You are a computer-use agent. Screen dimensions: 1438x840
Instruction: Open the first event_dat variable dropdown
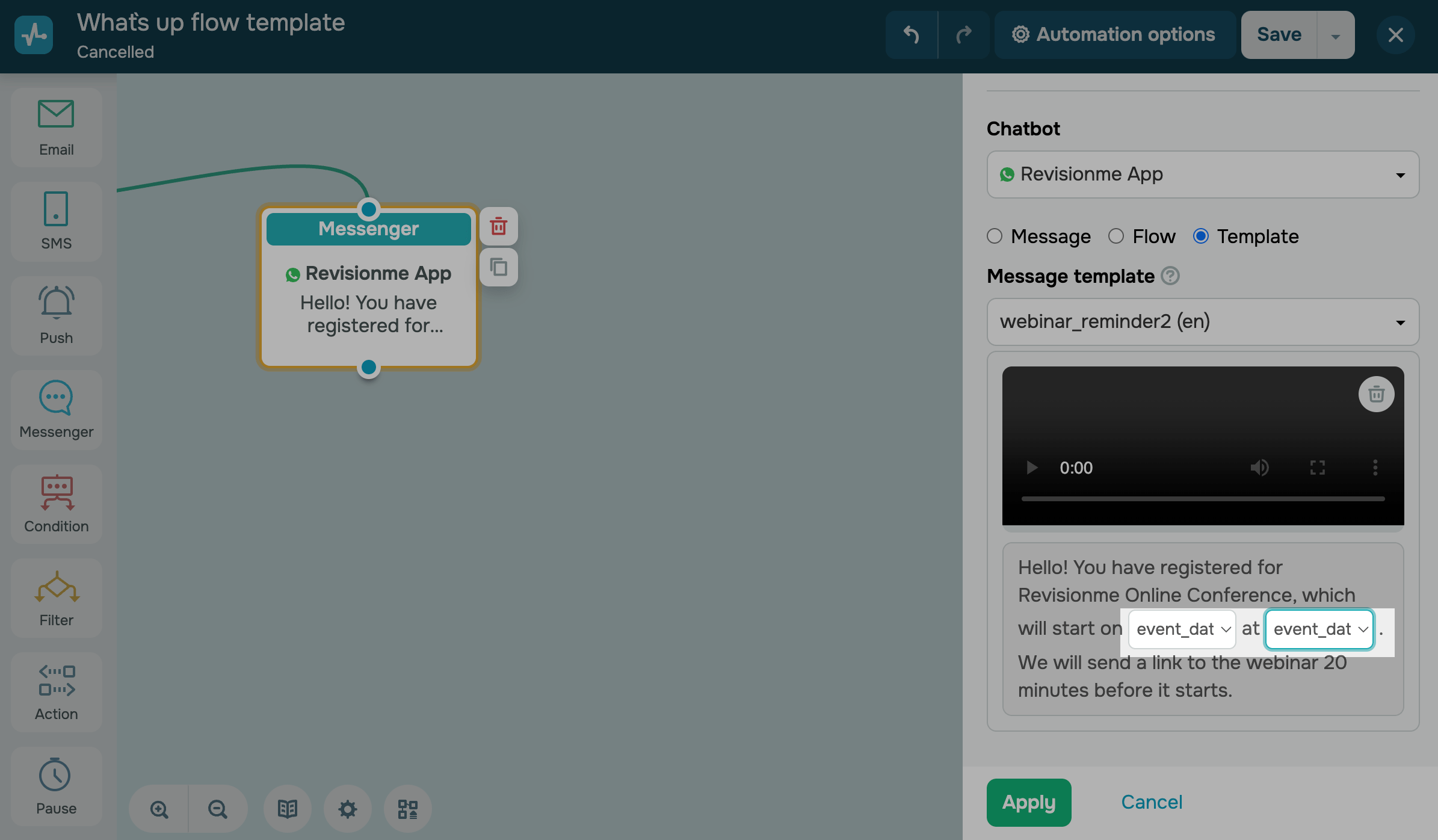(1182, 629)
